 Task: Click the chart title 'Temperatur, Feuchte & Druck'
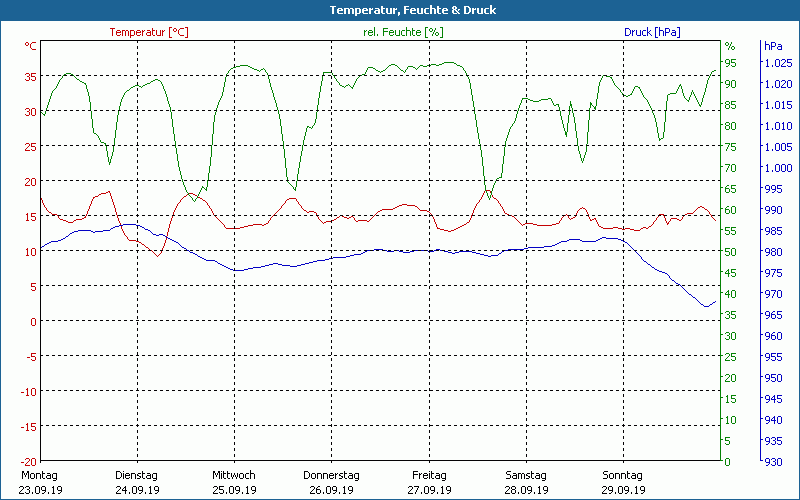coord(413,10)
